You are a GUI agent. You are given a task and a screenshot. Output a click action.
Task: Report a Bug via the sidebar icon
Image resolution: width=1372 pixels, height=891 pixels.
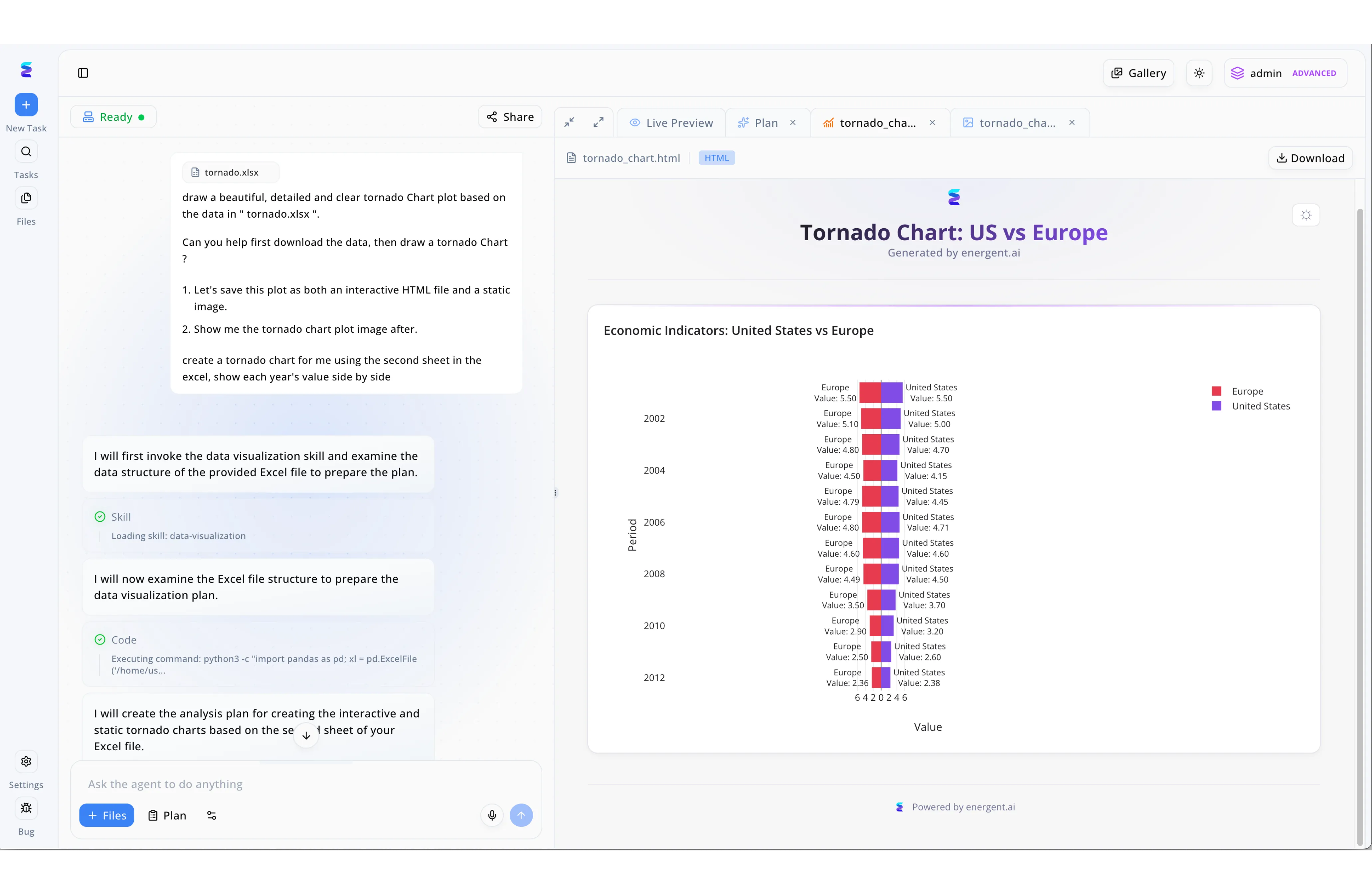[26, 808]
